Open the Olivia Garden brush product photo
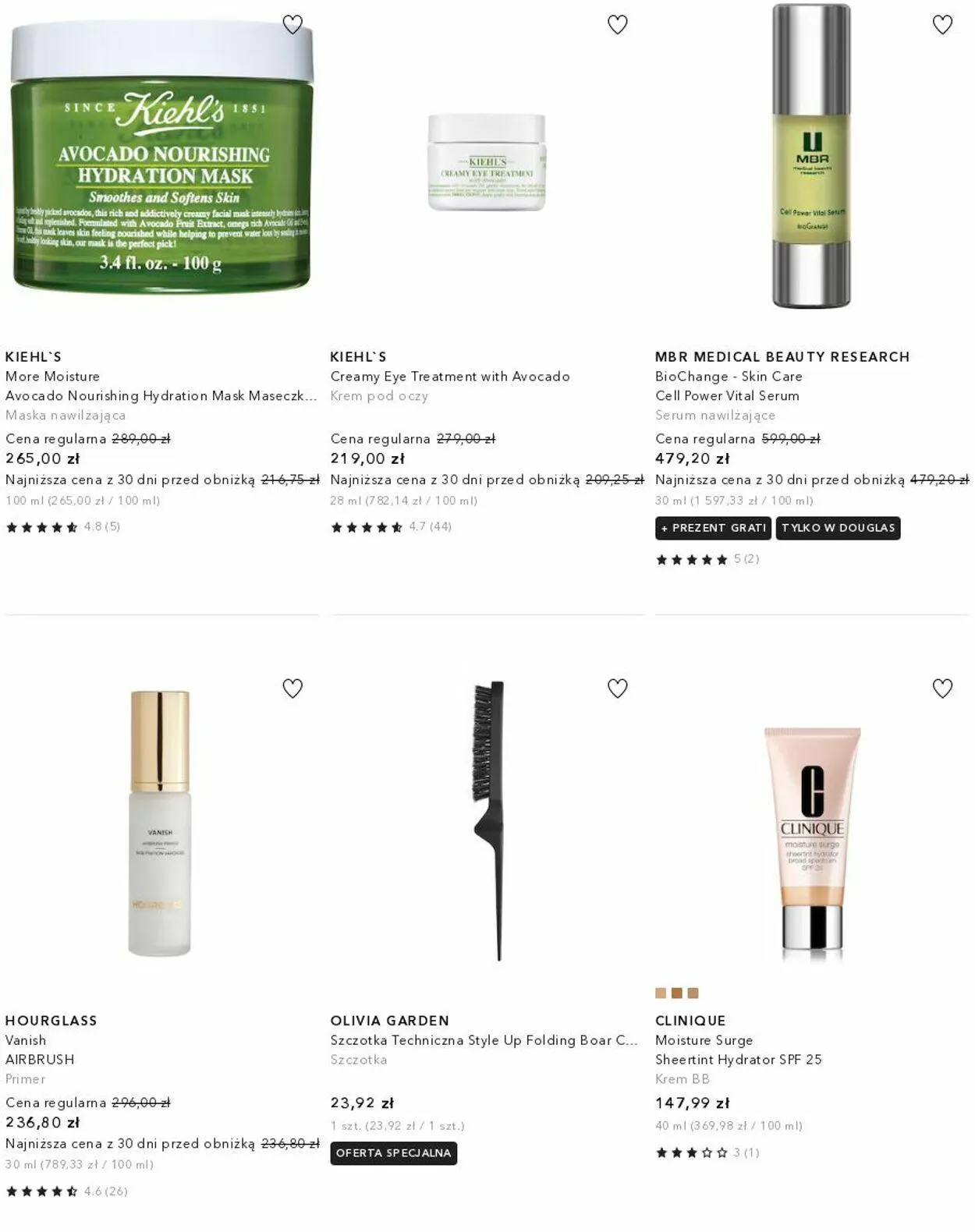Screen dimensions: 975x1232 489,820
